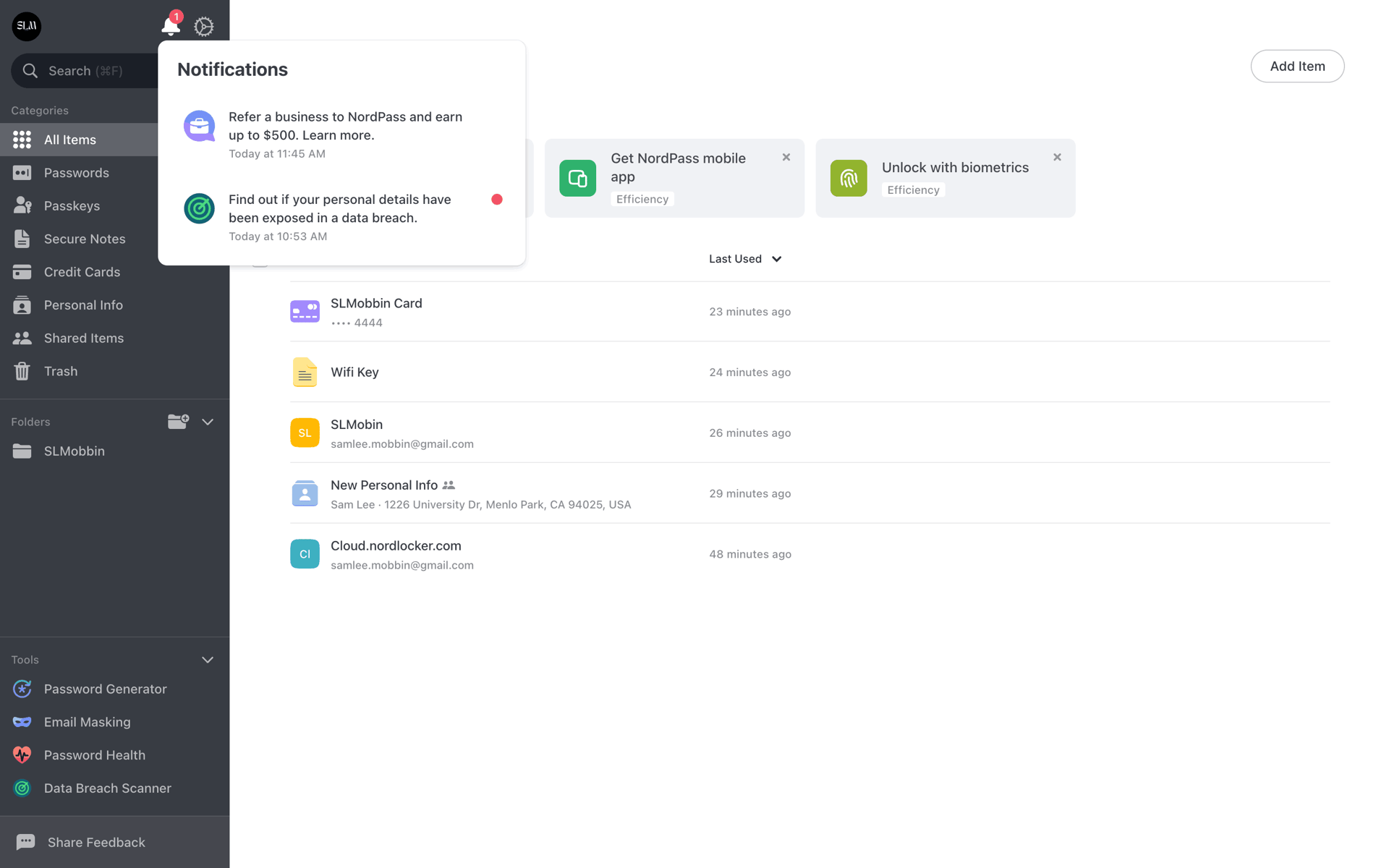The width and height of the screenshot is (1389, 868).
Task: Click the Add Item button
Action: [1297, 66]
